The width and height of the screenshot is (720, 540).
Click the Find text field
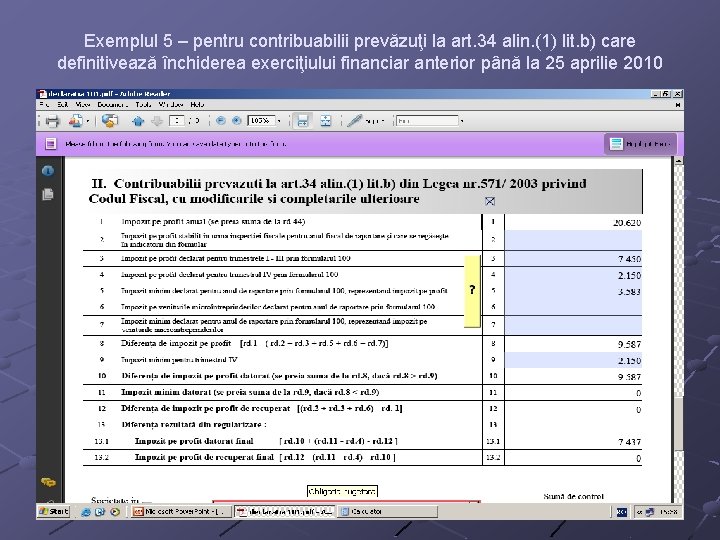click(x=427, y=121)
